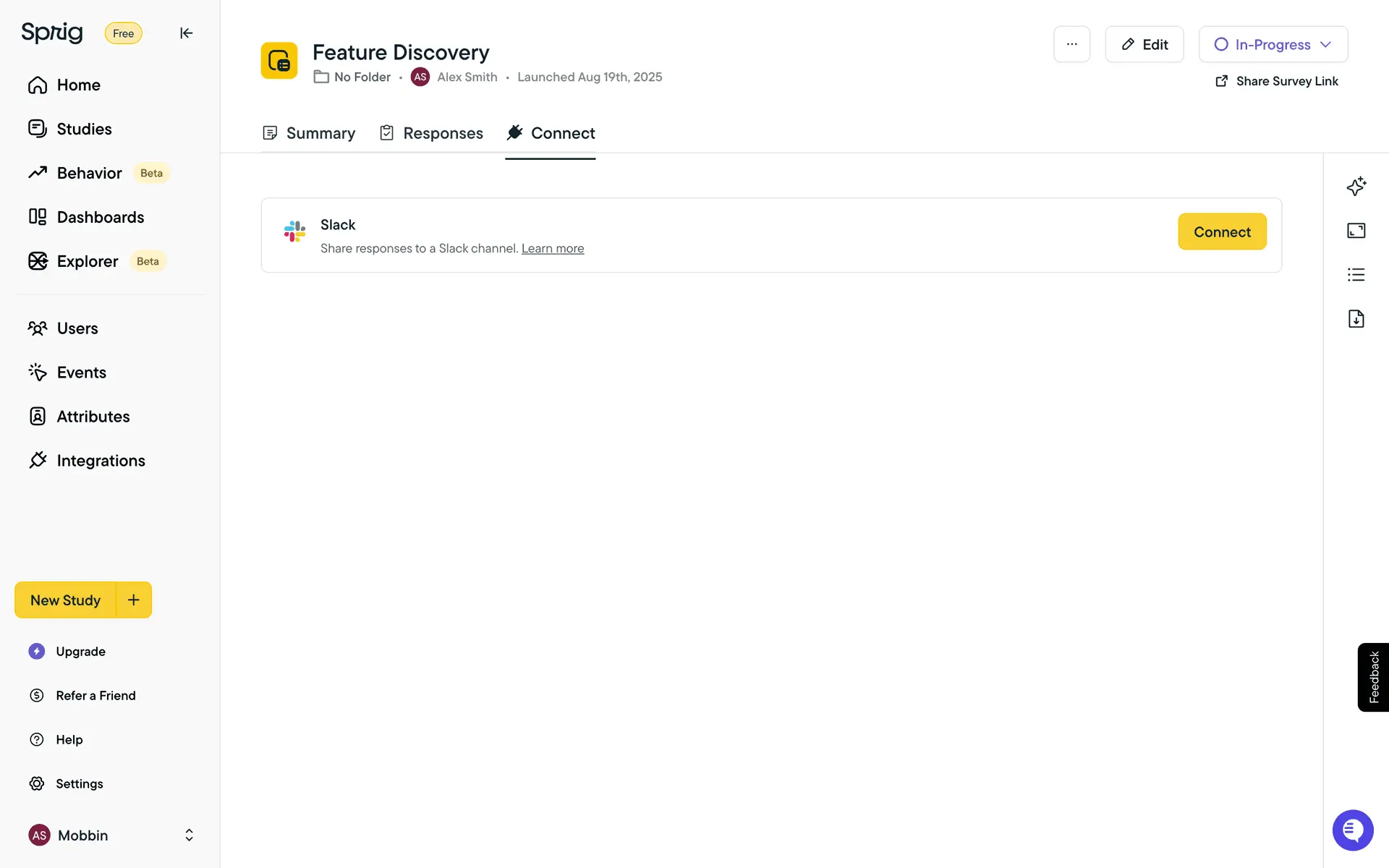Image resolution: width=1389 pixels, height=868 pixels.
Task: Open the purple chat support bubble
Action: (1352, 830)
